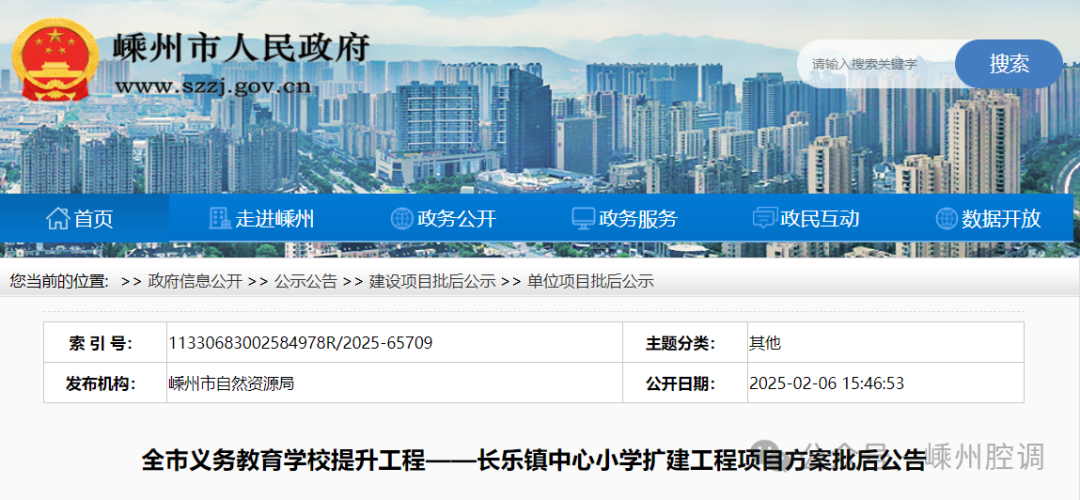
Task: Click the publish date 2025-02-06 15:46:53
Action: (x=827, y=383)
